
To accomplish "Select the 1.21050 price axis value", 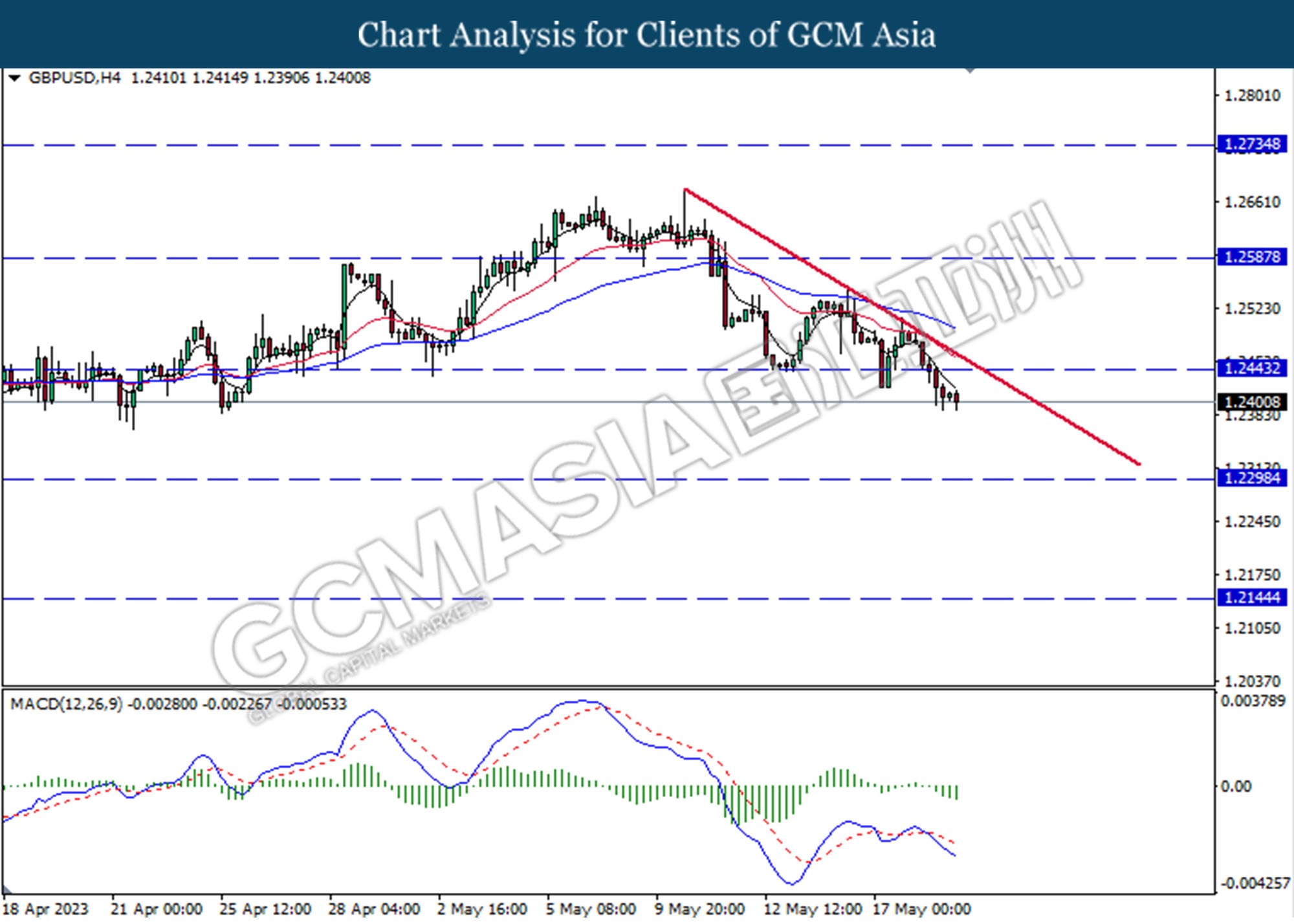I will click(1253, 628).
